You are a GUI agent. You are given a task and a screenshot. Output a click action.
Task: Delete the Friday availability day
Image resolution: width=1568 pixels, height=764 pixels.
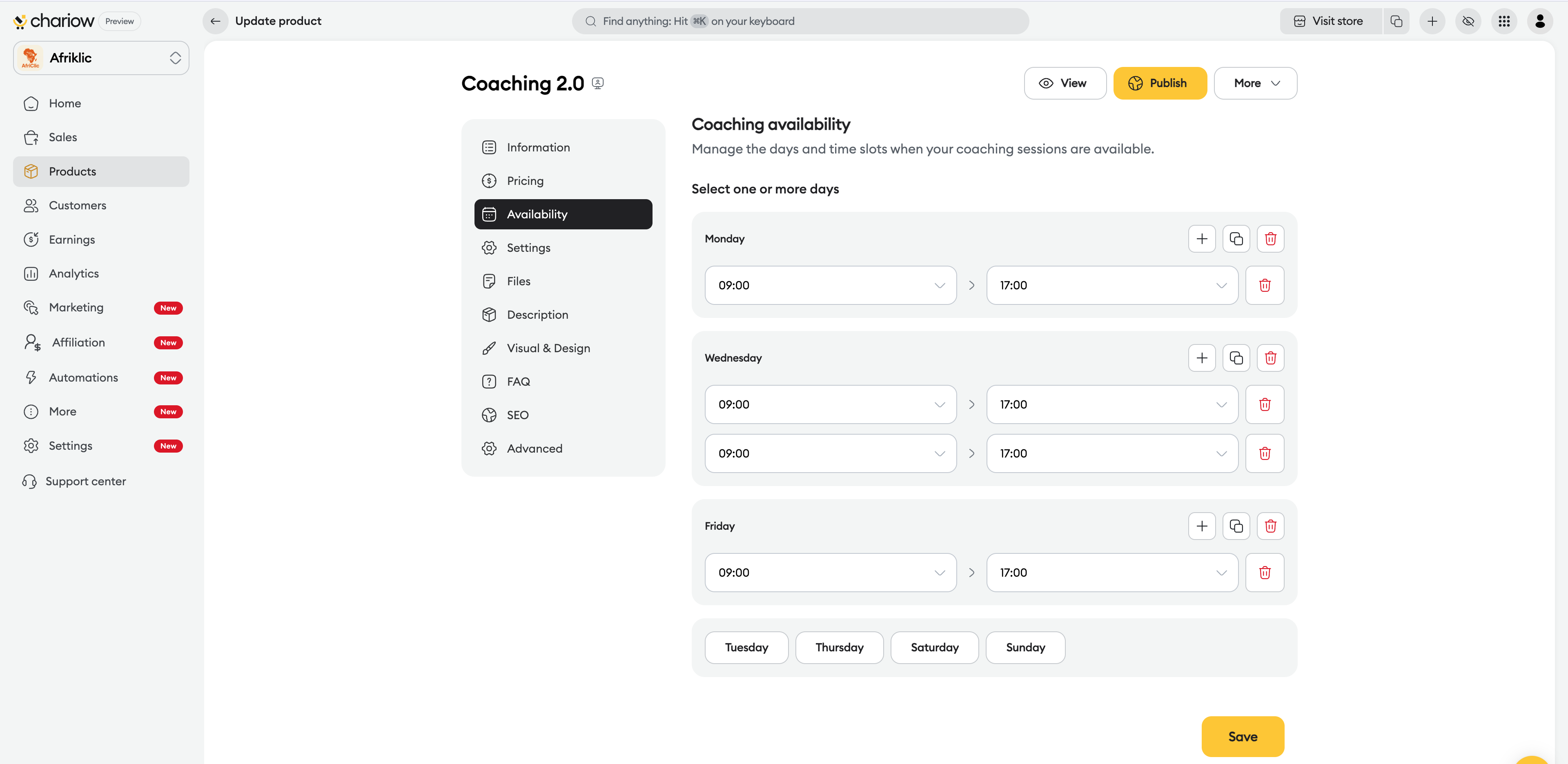1270,526
